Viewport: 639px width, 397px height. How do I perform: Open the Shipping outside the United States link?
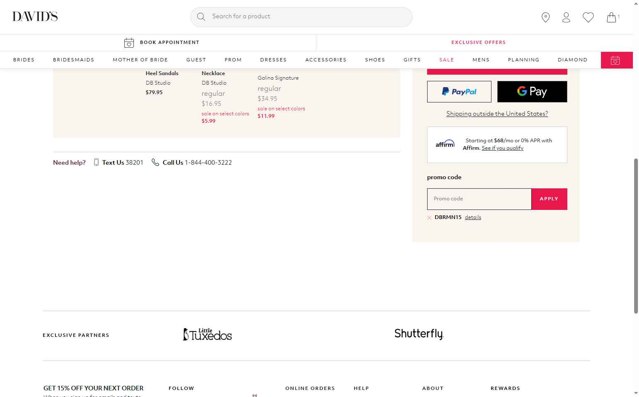click(x=497, y=114)
